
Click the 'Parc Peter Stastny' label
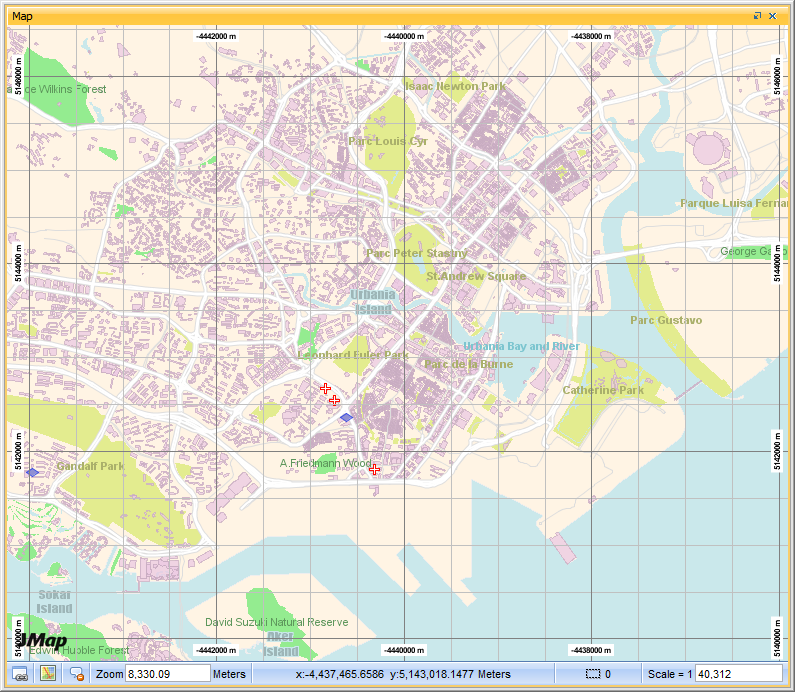pos(417,253)
